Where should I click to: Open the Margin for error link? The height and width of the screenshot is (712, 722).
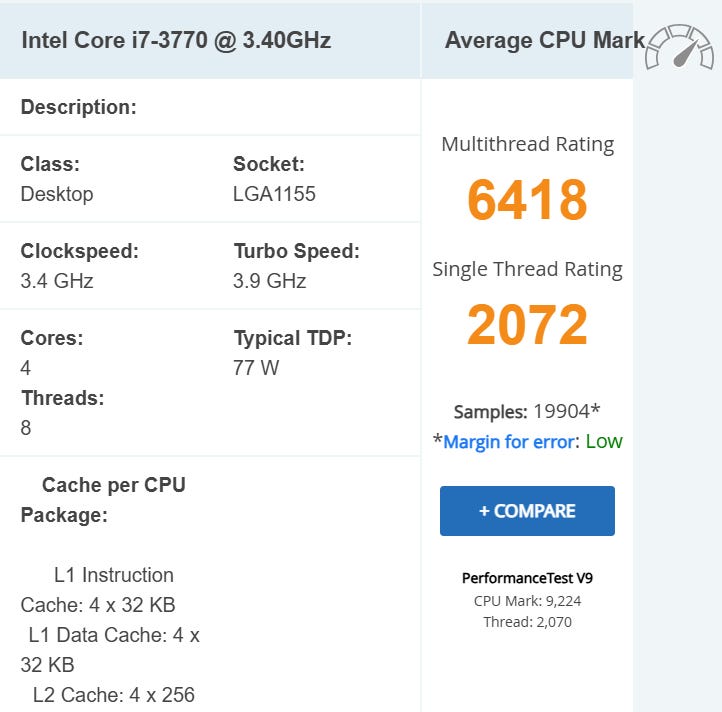[510, 441]
